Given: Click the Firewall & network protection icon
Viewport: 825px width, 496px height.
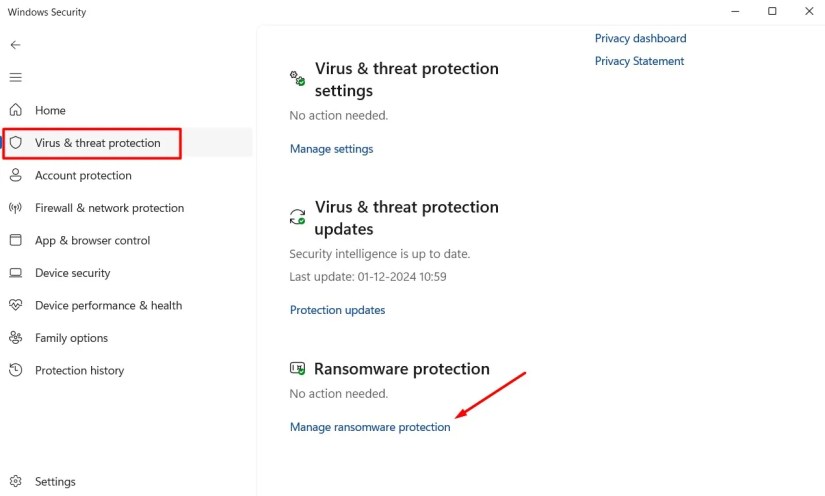Looking at the screenshot, I should point(15,208).
